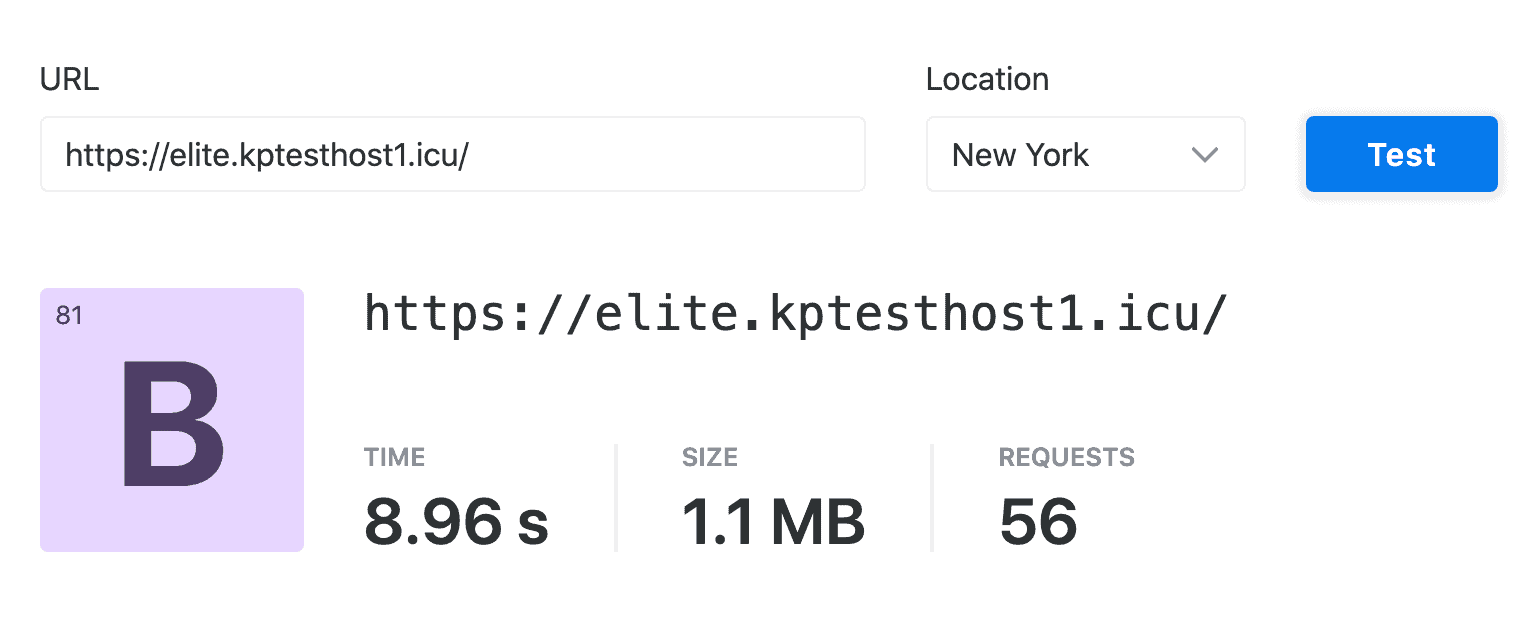Click the large B grade letter

pyautogui.click(x=173, y=425)
